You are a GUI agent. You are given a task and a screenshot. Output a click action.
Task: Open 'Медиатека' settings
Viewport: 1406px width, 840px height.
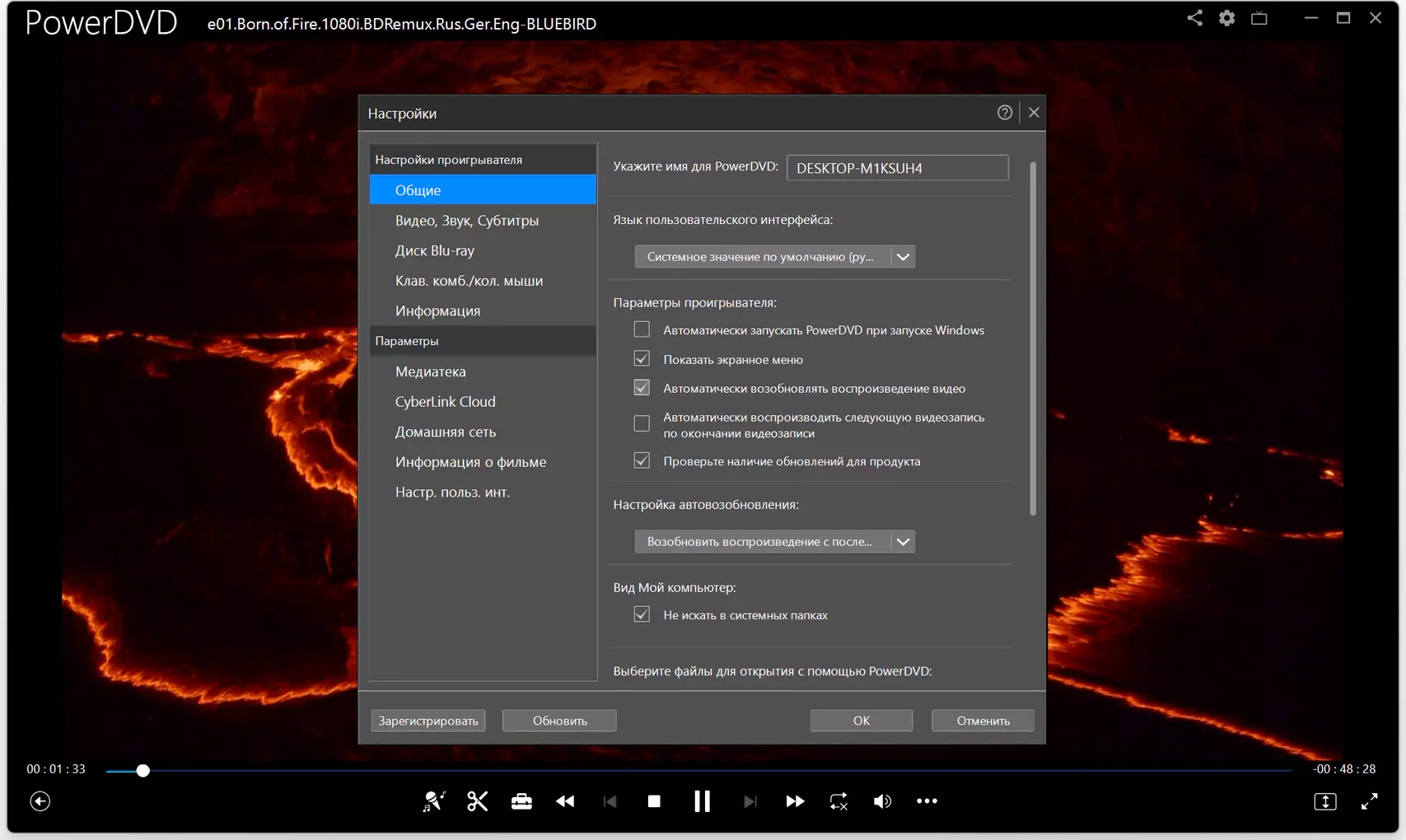pyautogui.click(x=483, y=371)
